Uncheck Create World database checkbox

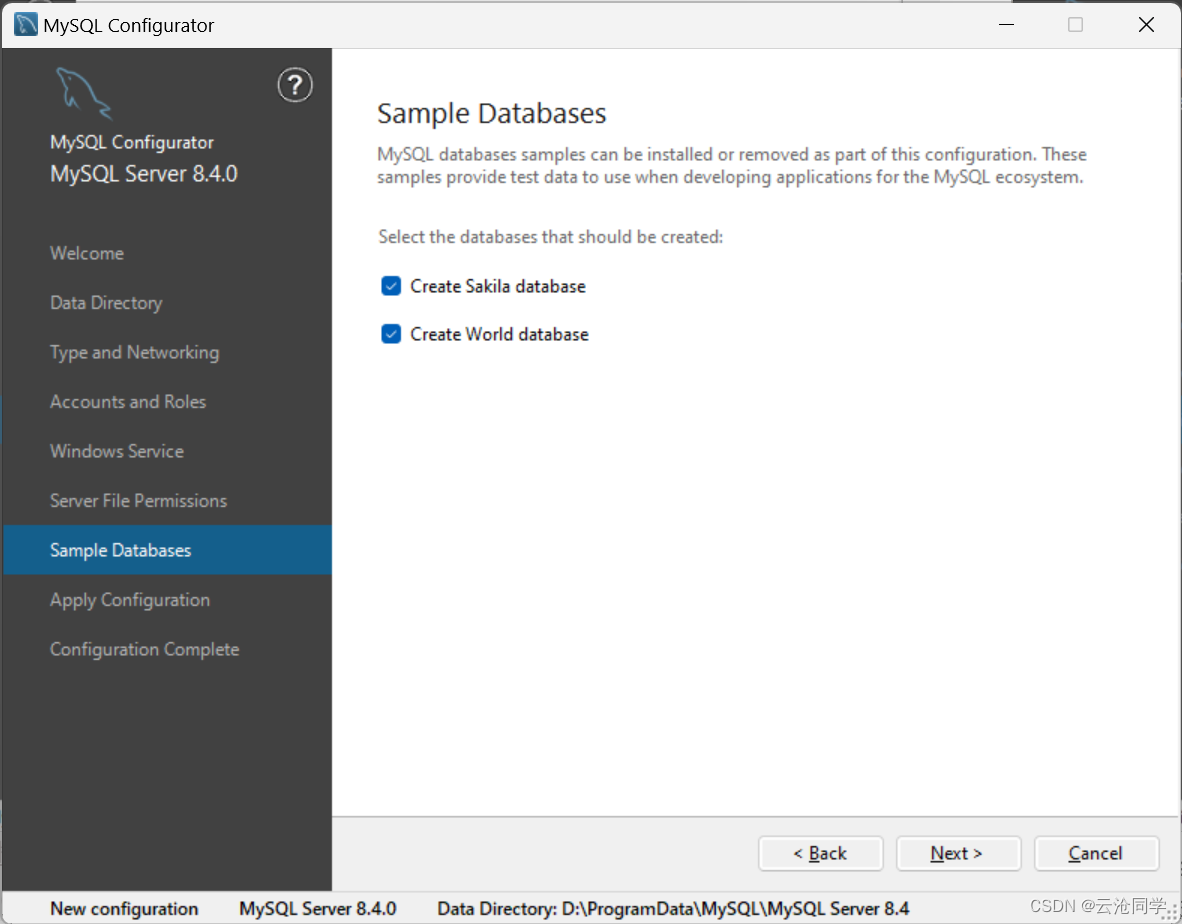coord(391,334)
